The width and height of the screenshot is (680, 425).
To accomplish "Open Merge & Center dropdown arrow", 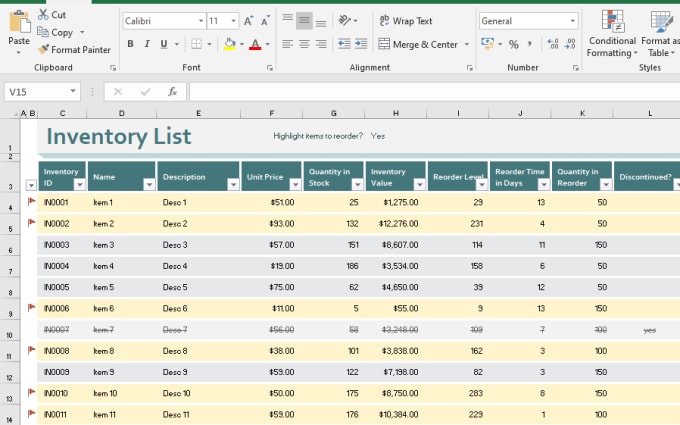I will click(467, 44).
